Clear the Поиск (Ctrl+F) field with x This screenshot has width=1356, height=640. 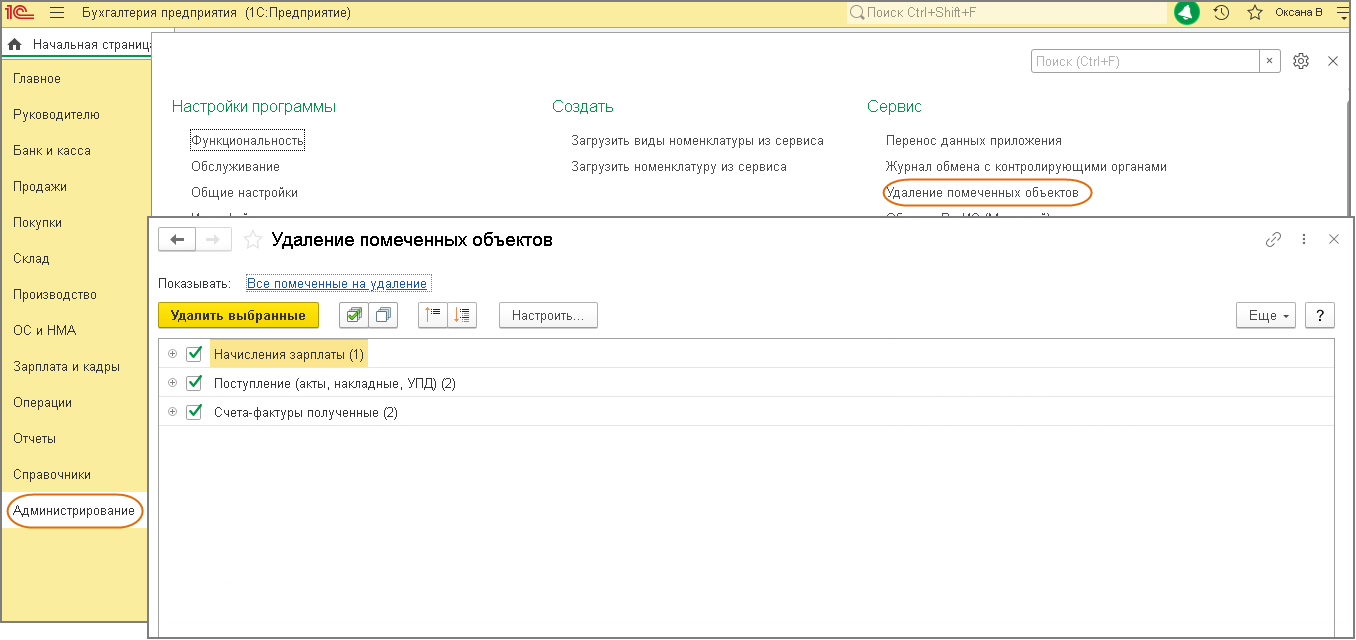1271,61
